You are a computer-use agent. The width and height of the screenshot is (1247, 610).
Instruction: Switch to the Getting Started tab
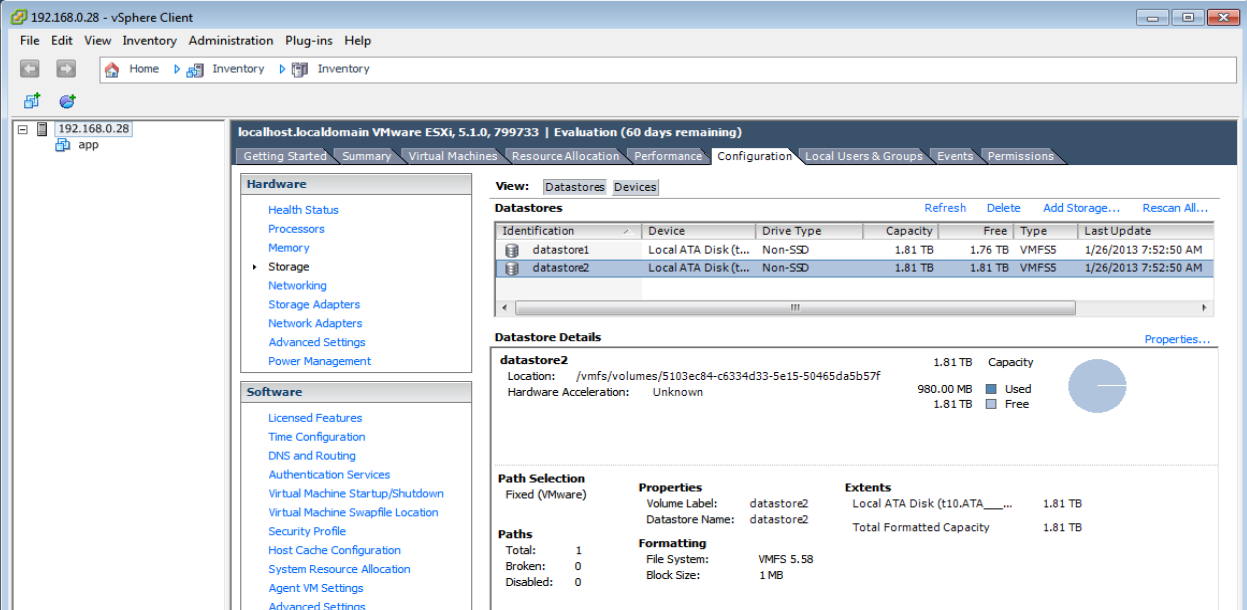point(285,156)
